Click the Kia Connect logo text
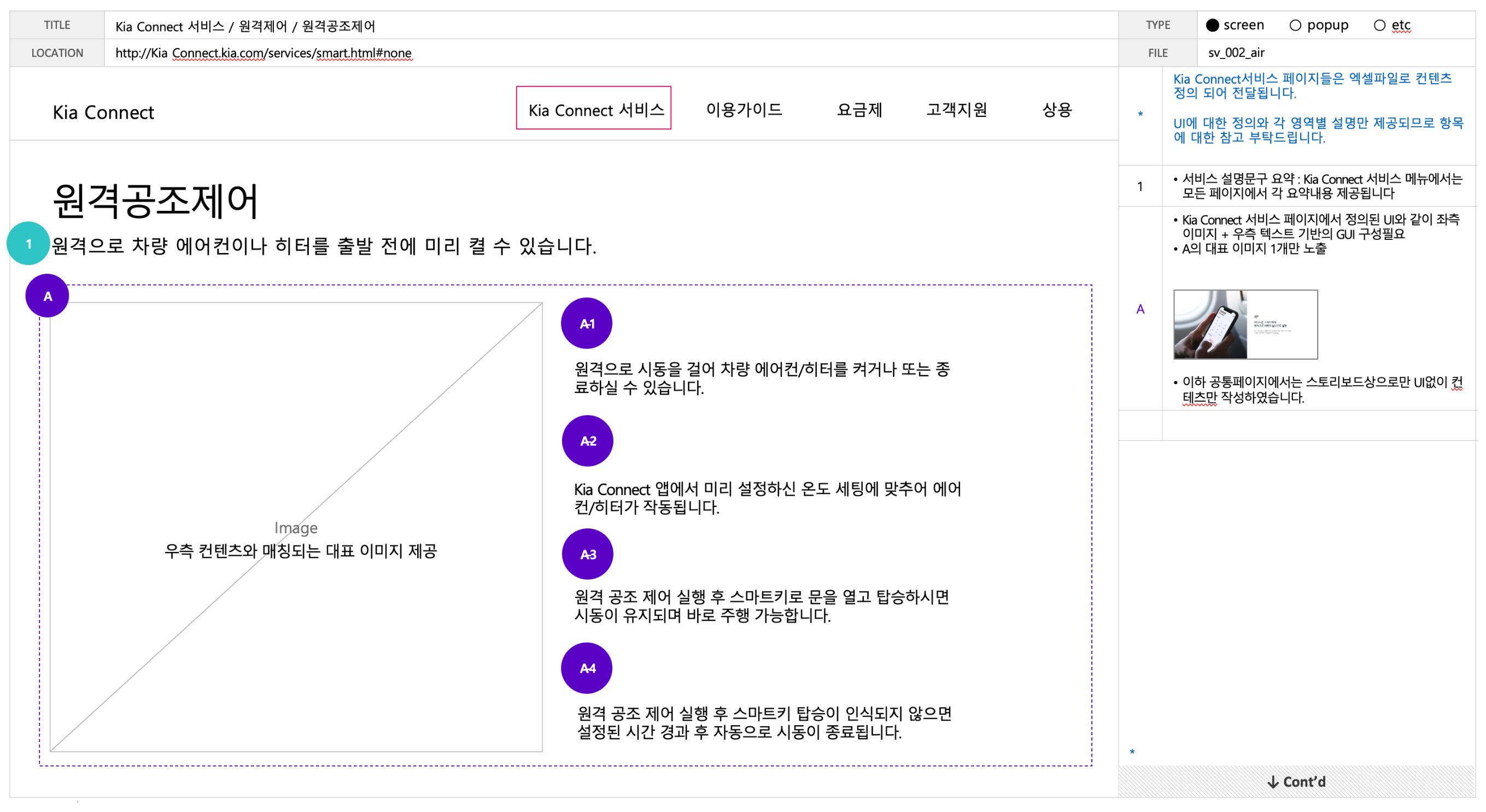 pyautogui.click(x=103, y=113)
